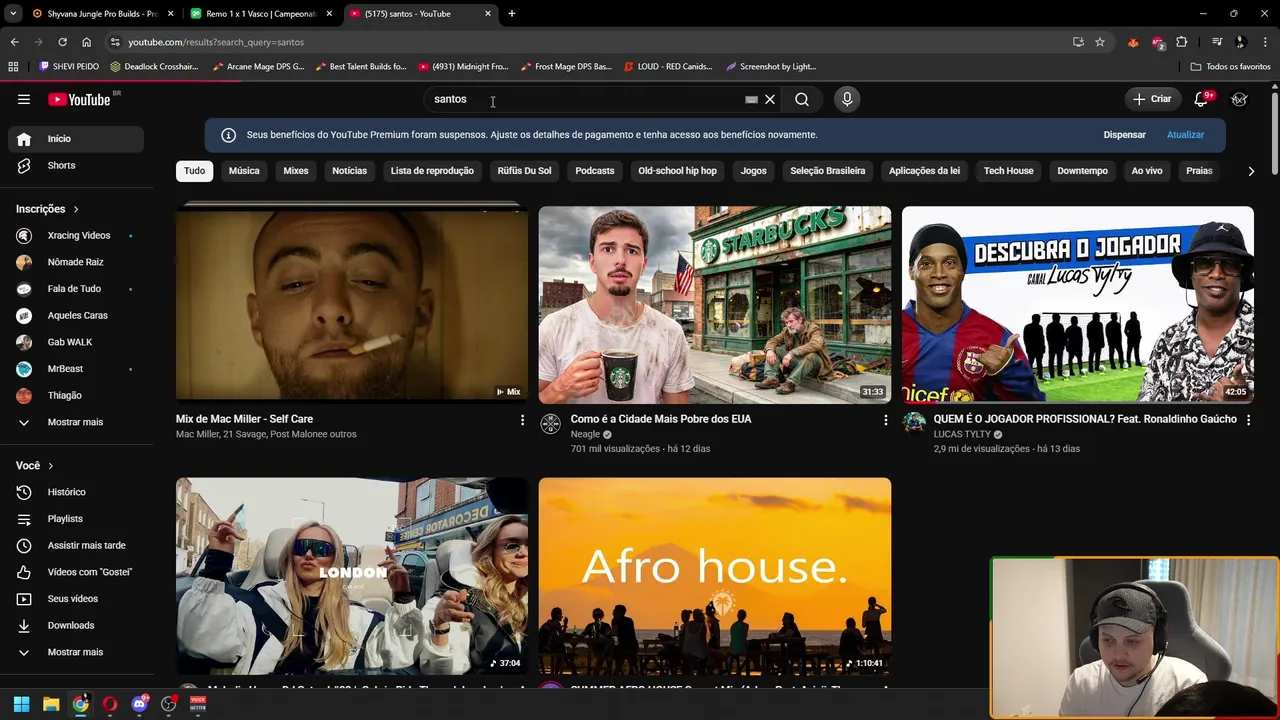Dismiss the Premium banner with Dispensar
The height and width of the screenshot is (720, 1280).
(x=1124, y=135)
